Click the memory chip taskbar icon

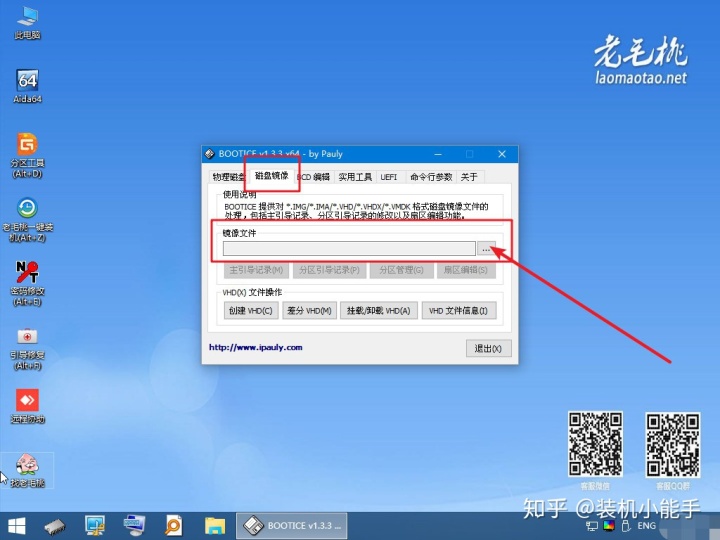click(x=55, y=527)
